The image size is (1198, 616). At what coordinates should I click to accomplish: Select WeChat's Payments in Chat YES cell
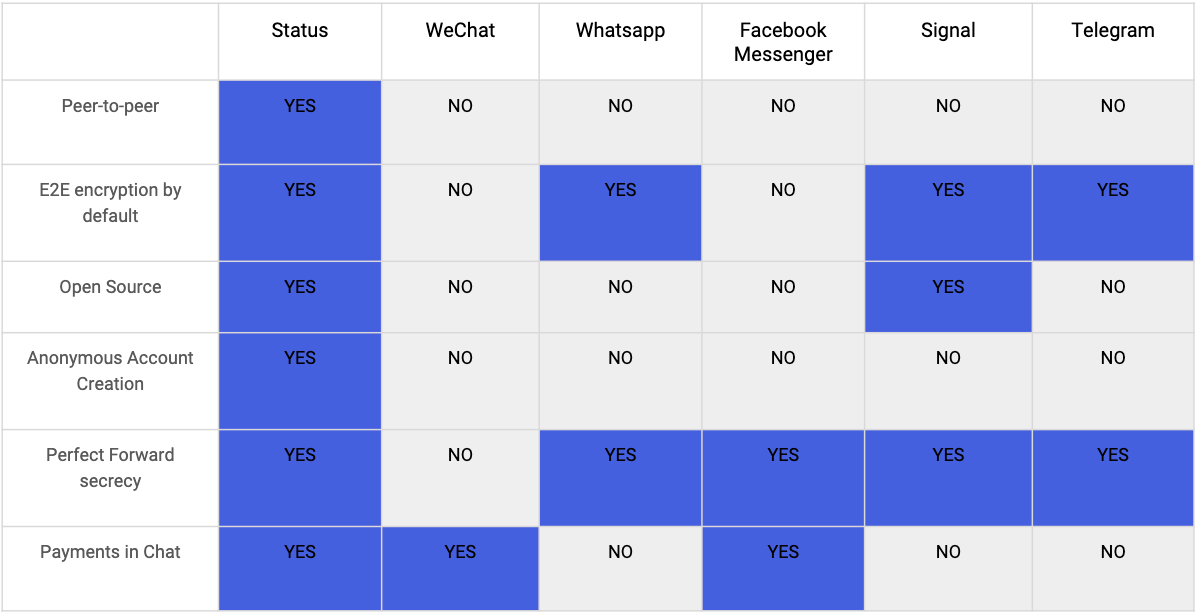coord(460,568)
